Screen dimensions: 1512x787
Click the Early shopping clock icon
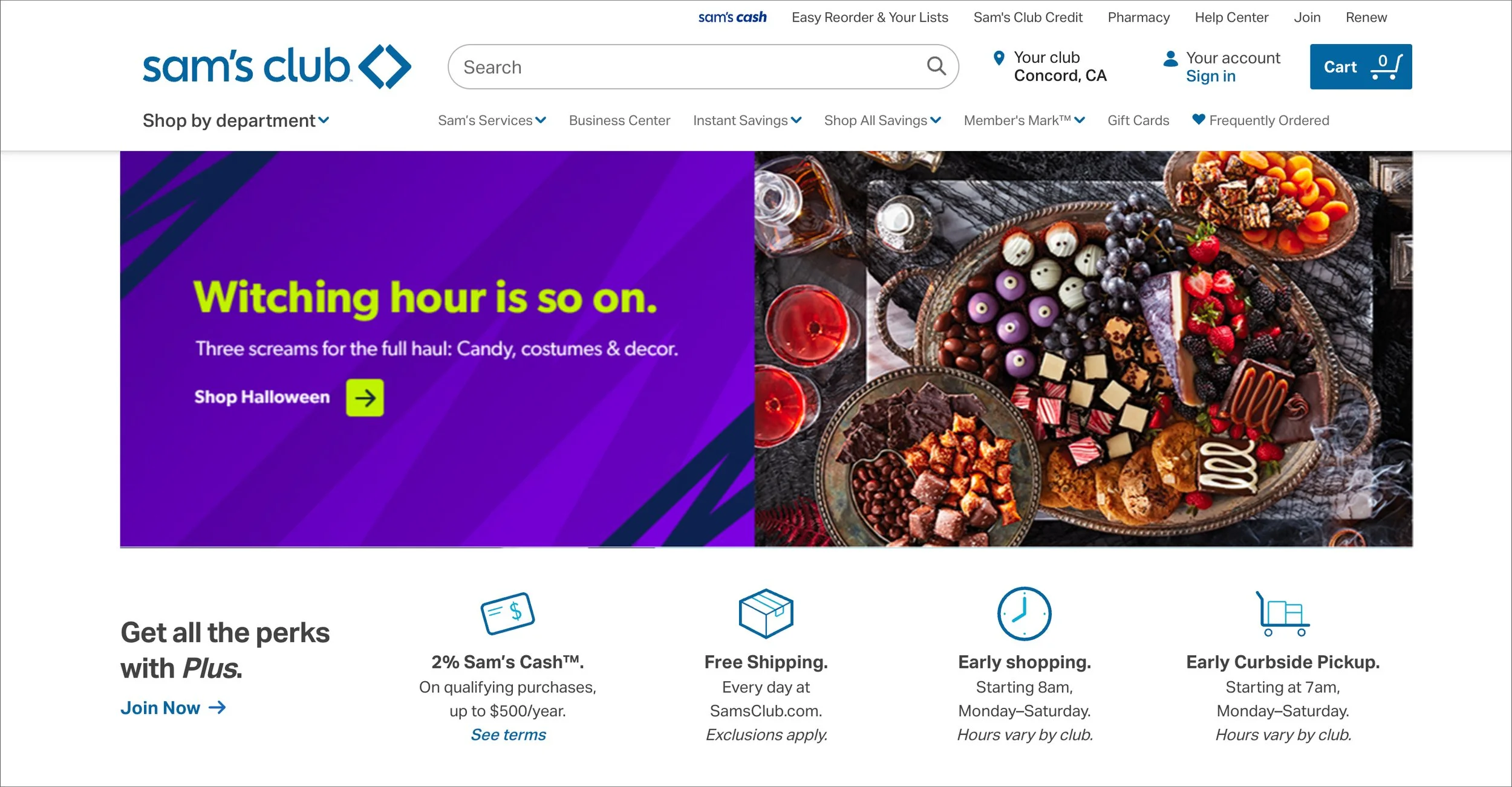(1024, 613)
